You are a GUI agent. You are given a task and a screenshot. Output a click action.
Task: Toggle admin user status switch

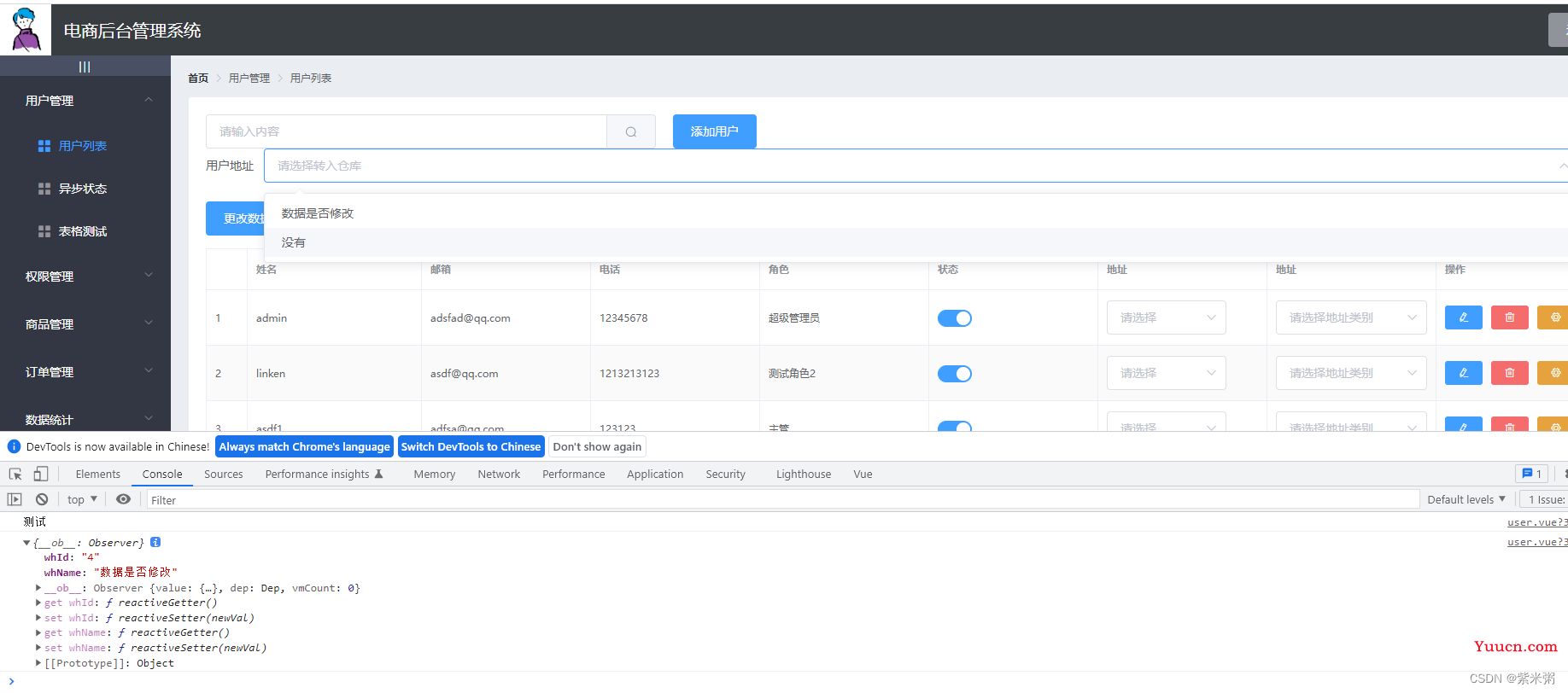(x=955, y=318)
